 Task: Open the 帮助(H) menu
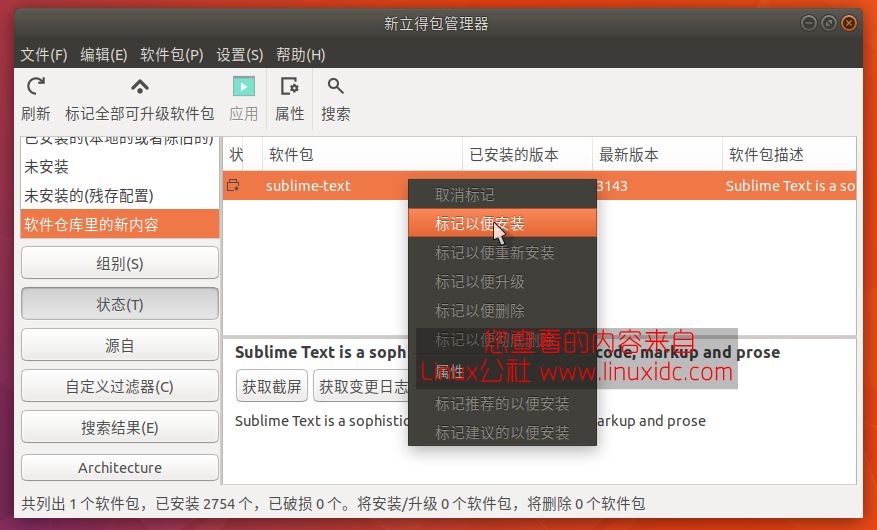300,55
